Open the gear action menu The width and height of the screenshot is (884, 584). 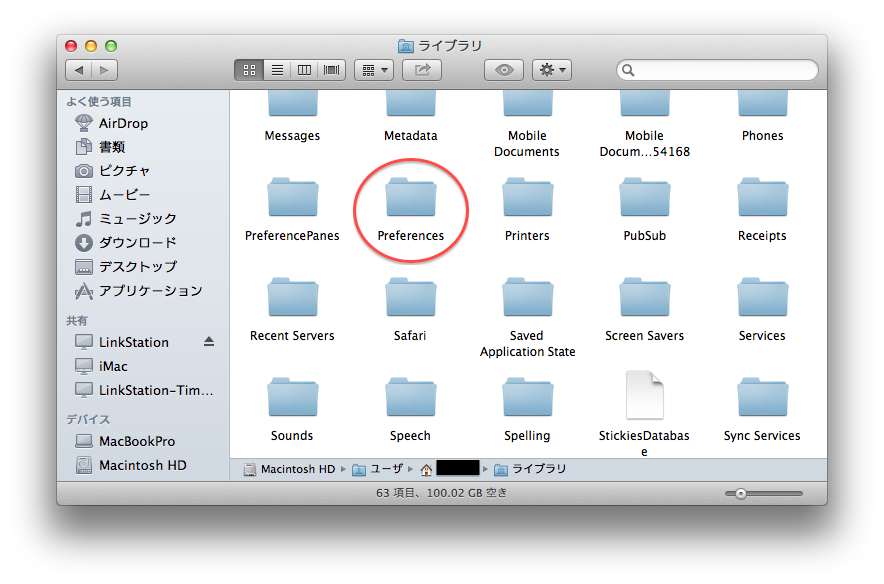(552, 70)
